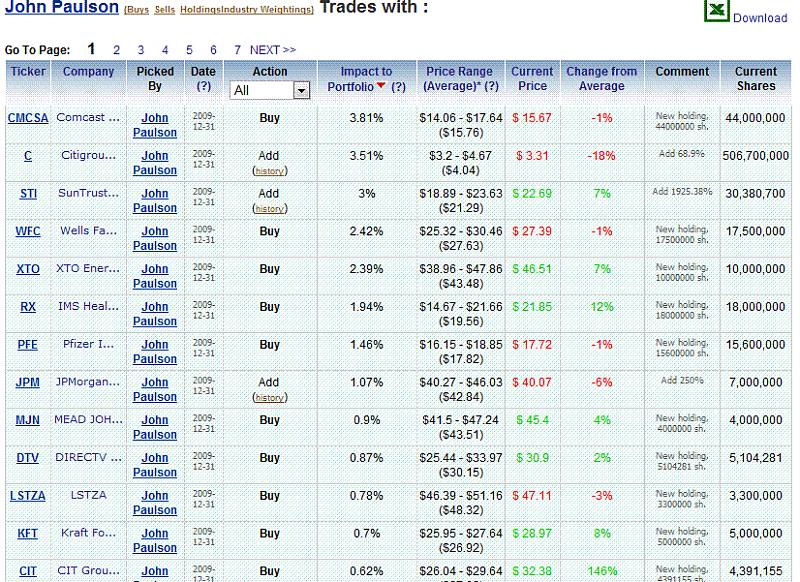The height and width of the screenshot is (582, 800).
Task: Open the John Paulson heading link
Action: (x=62, y=7)
